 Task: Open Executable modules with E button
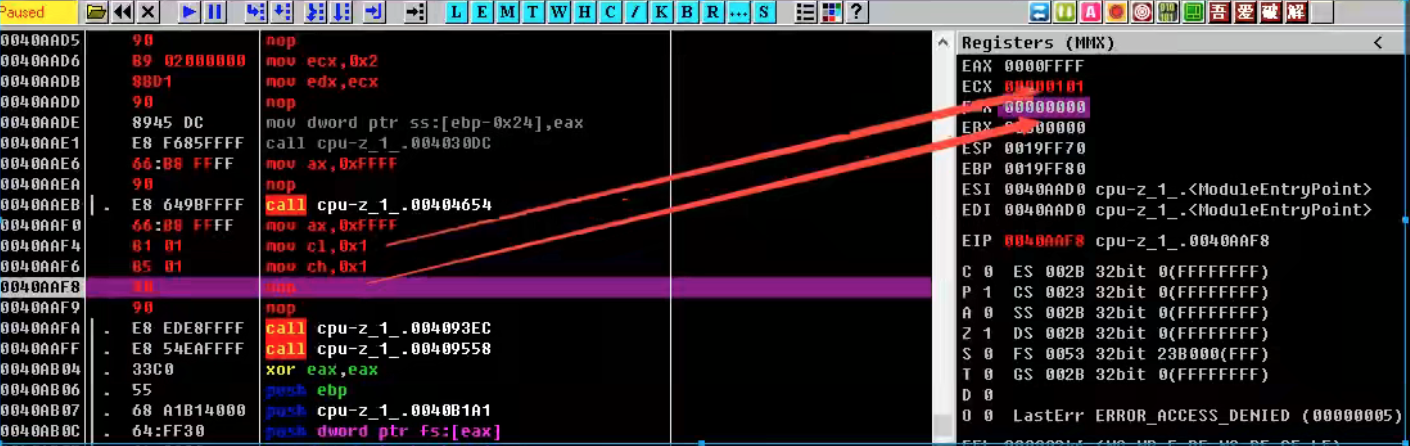pos(483,13)
